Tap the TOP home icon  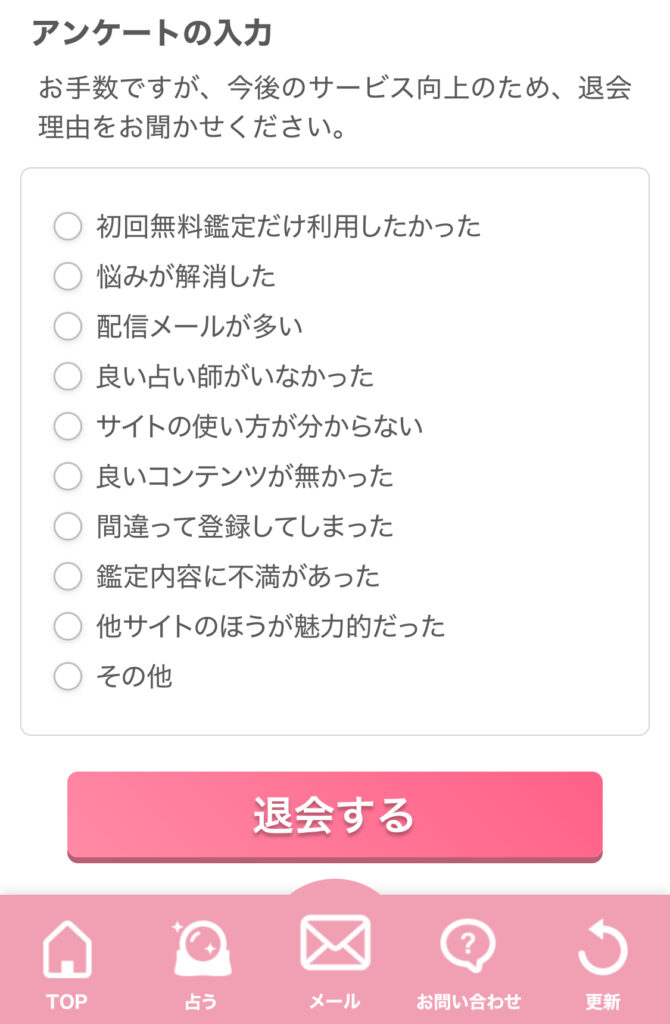point(67,949)
